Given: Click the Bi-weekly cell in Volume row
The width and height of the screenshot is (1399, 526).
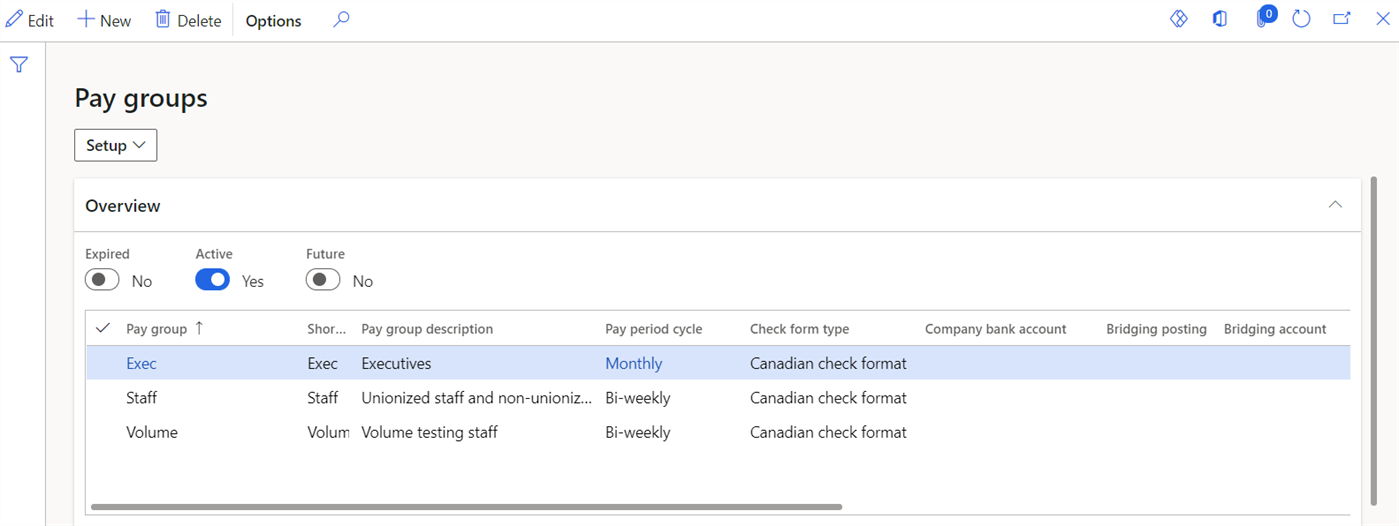Looking at the screenshot, I should (637, 433).
